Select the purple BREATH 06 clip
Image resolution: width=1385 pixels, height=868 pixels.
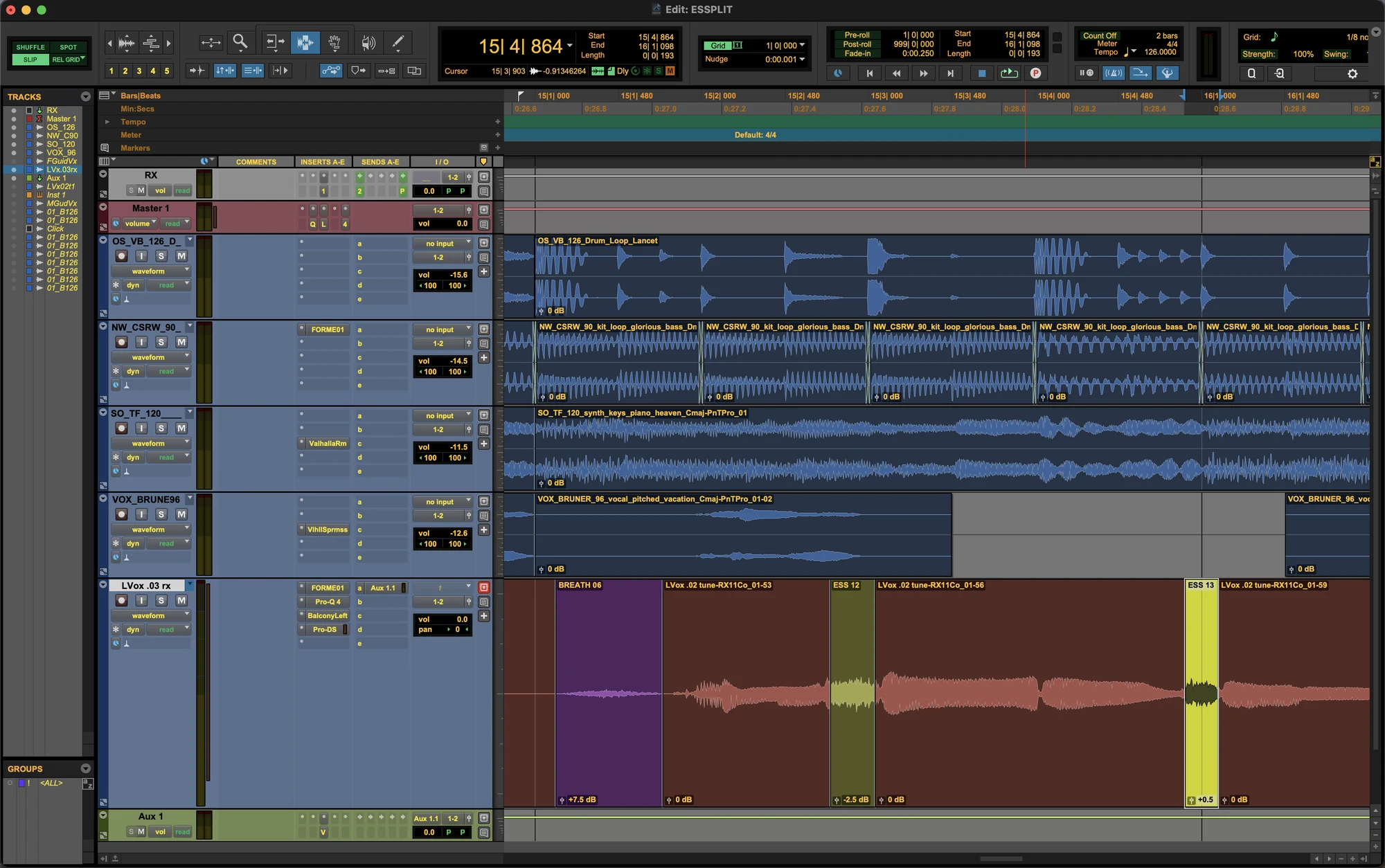[x=609, y=692]
